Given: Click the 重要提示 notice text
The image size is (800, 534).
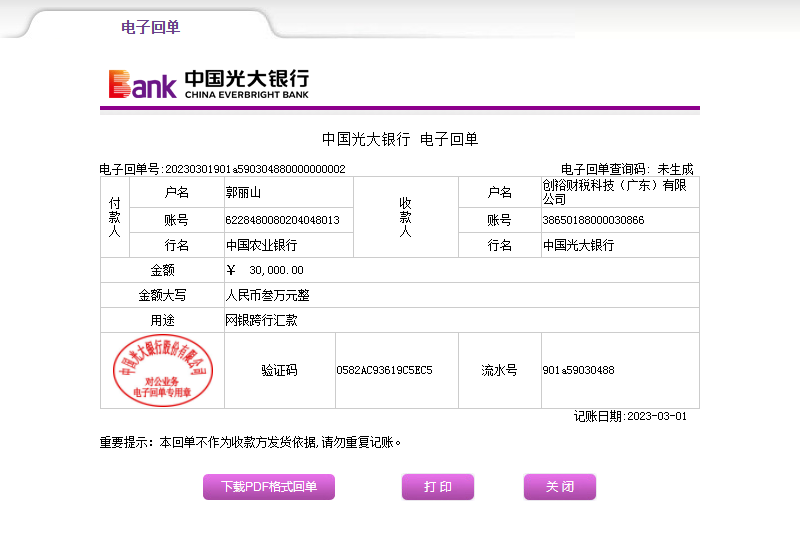Looking at the screenshot, I should coord(250,442).
